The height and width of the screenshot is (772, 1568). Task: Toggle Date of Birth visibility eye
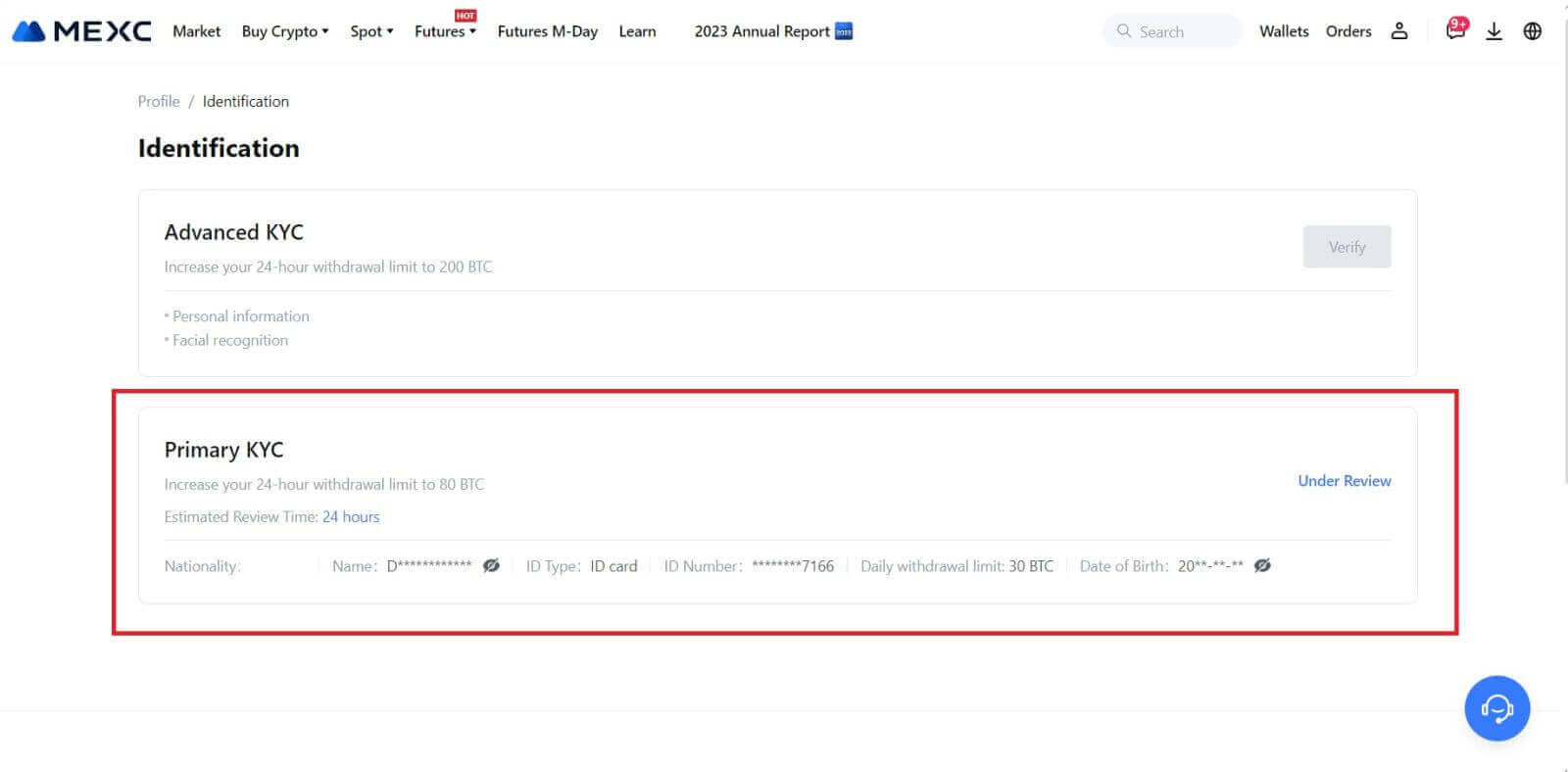[x=1262, y=565]
